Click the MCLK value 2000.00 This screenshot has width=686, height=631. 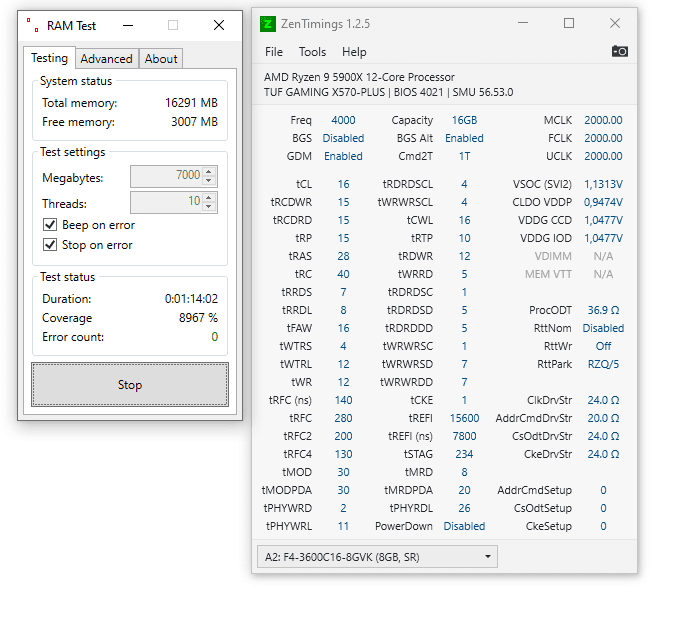(x=603, y=120)
